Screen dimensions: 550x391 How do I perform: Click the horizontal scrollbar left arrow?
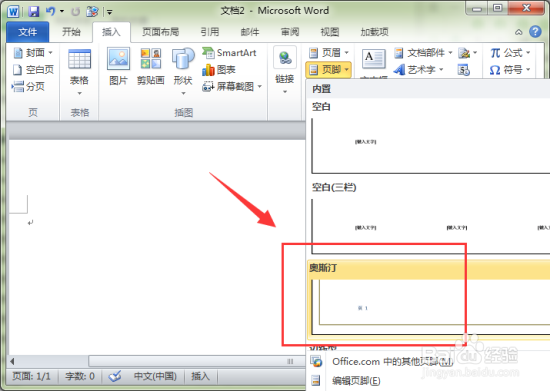point(13,361)
